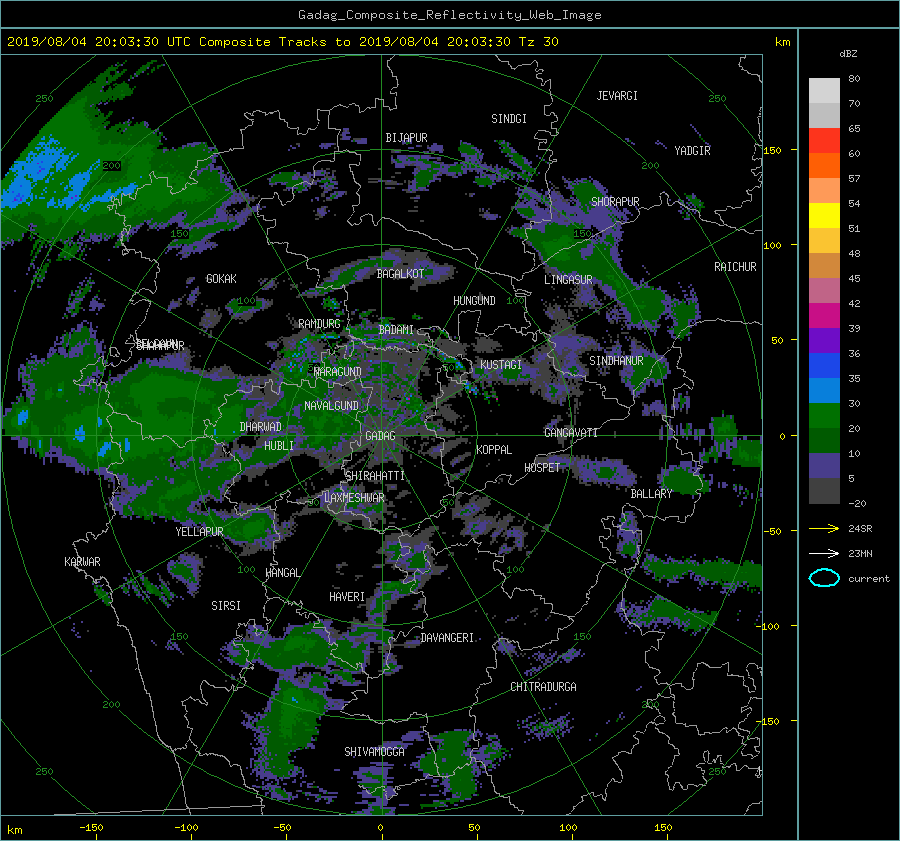Click the '-100' right axis tick label

(769, 626)
